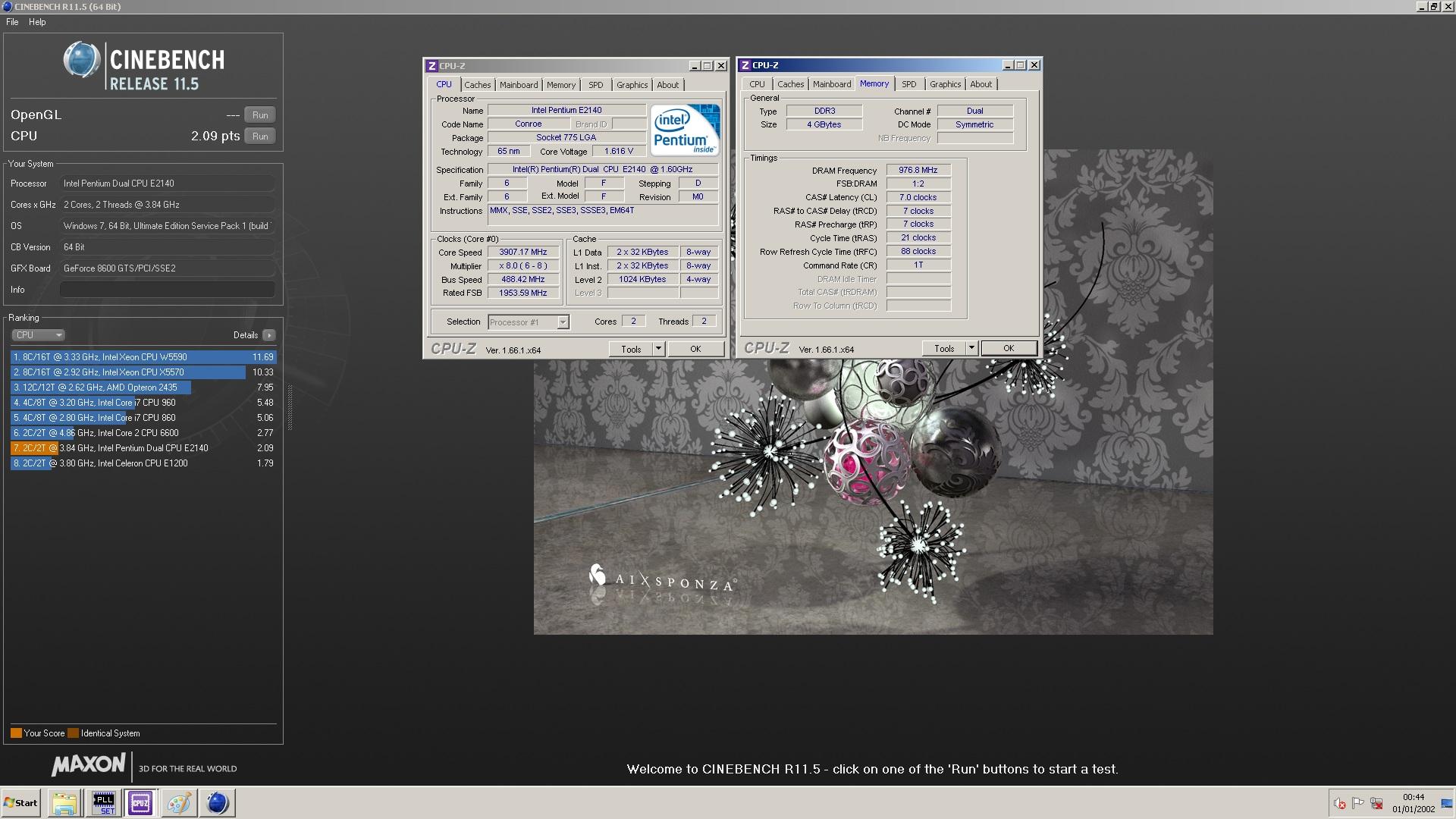The height and width of the screenshot is (819, 1456).
Task: Open the Paint palette taskbar icon
Action: point(179,803)
